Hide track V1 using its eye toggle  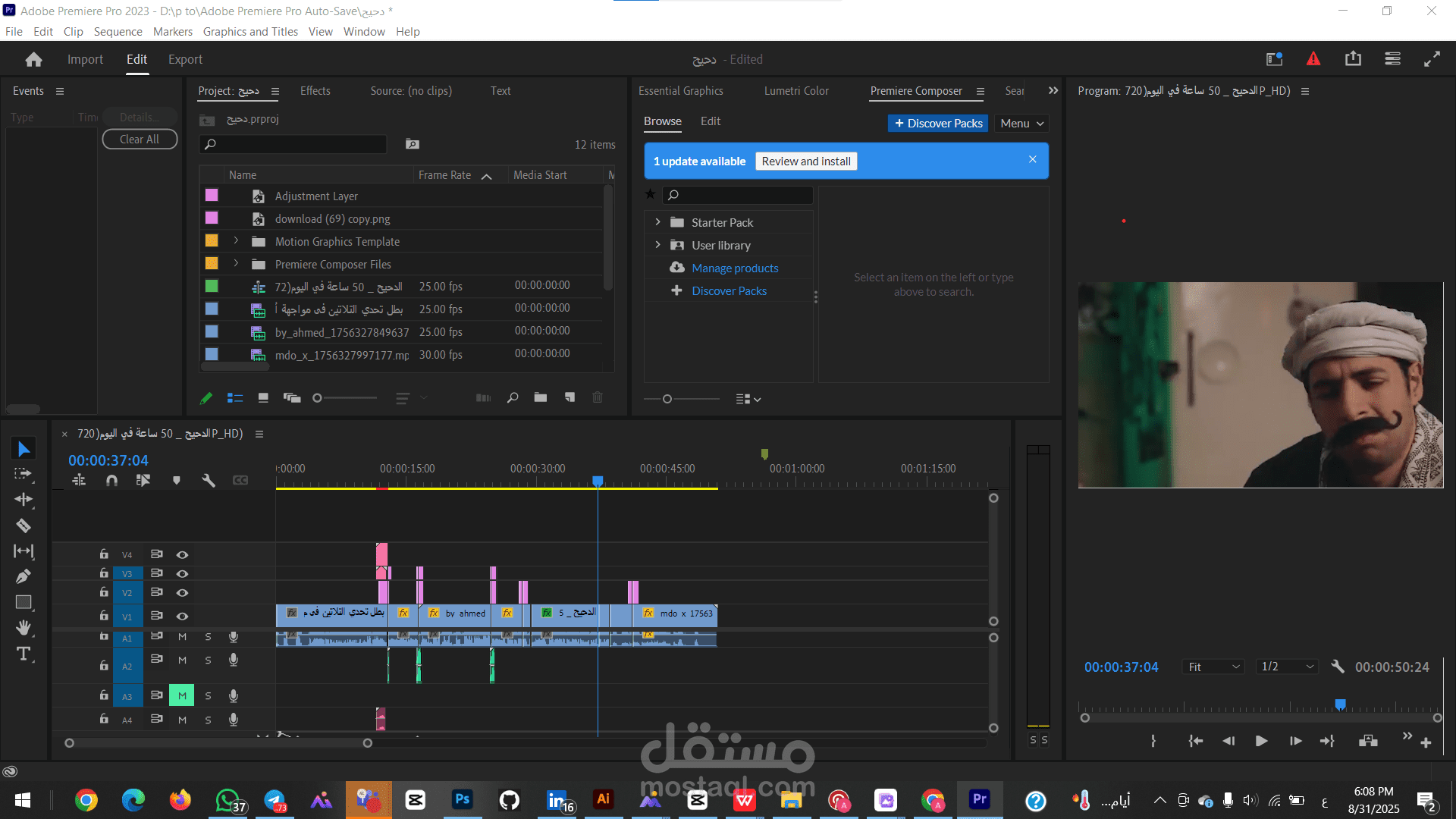[x=182, y=616]
